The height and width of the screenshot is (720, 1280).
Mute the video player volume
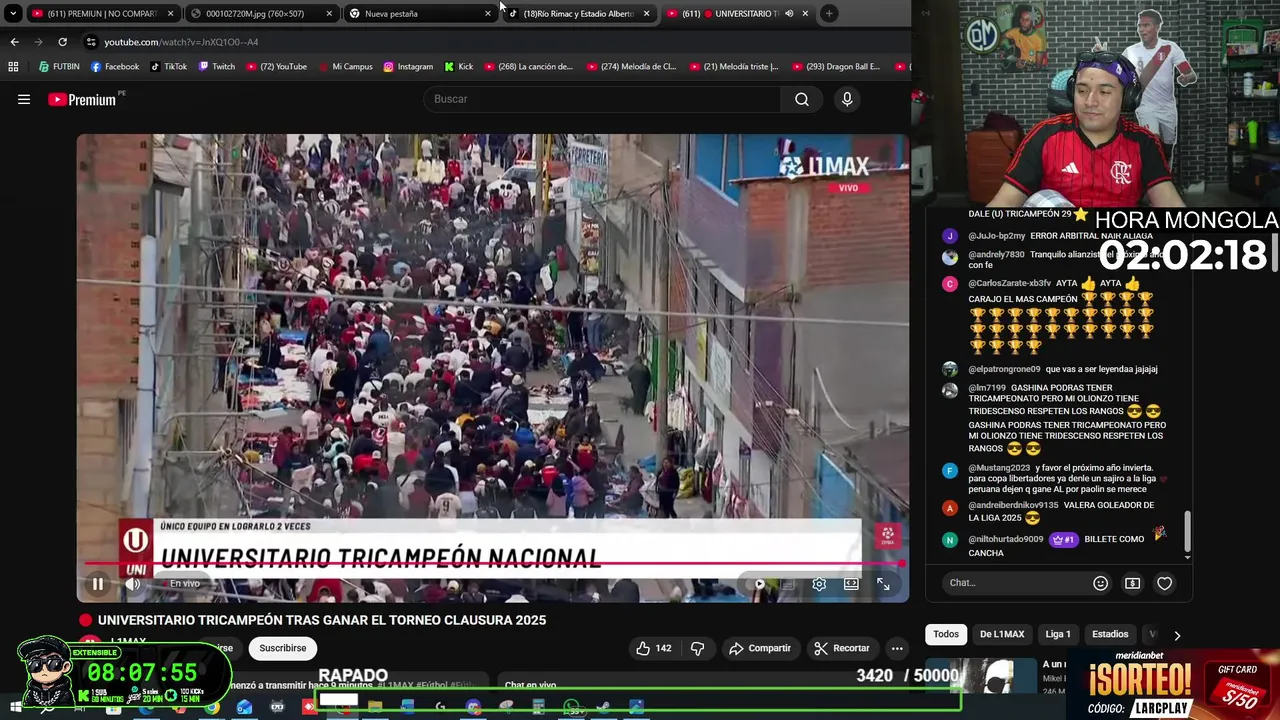coord(132,584)
